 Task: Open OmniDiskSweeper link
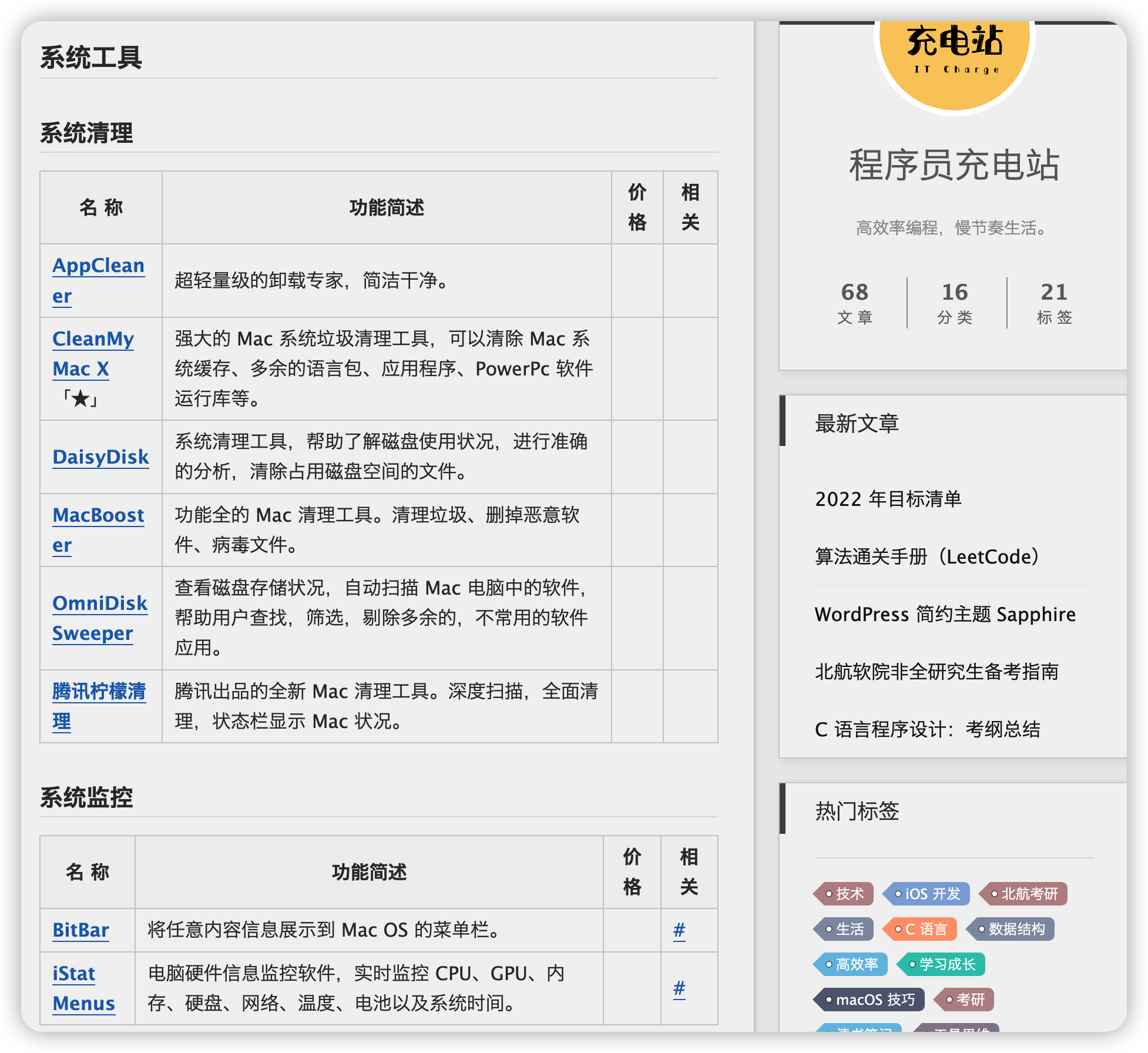point(99,604)
